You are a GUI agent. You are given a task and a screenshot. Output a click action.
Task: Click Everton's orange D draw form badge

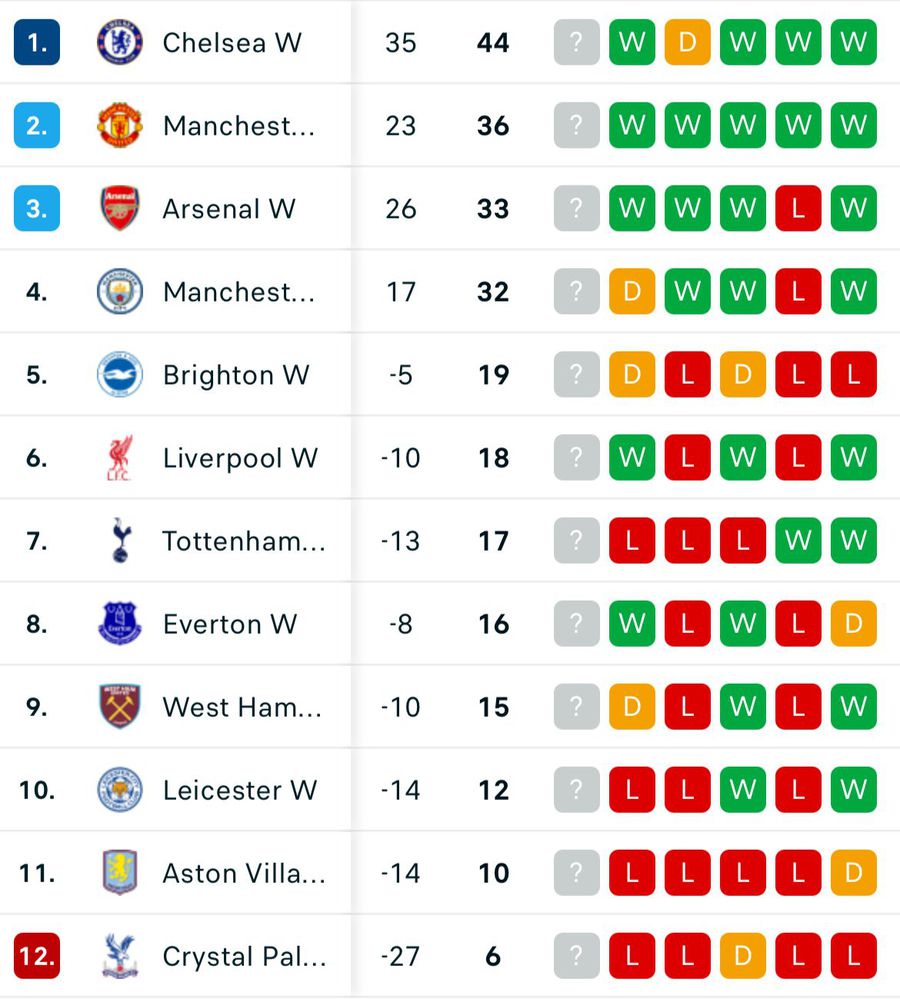click(853, 624)
